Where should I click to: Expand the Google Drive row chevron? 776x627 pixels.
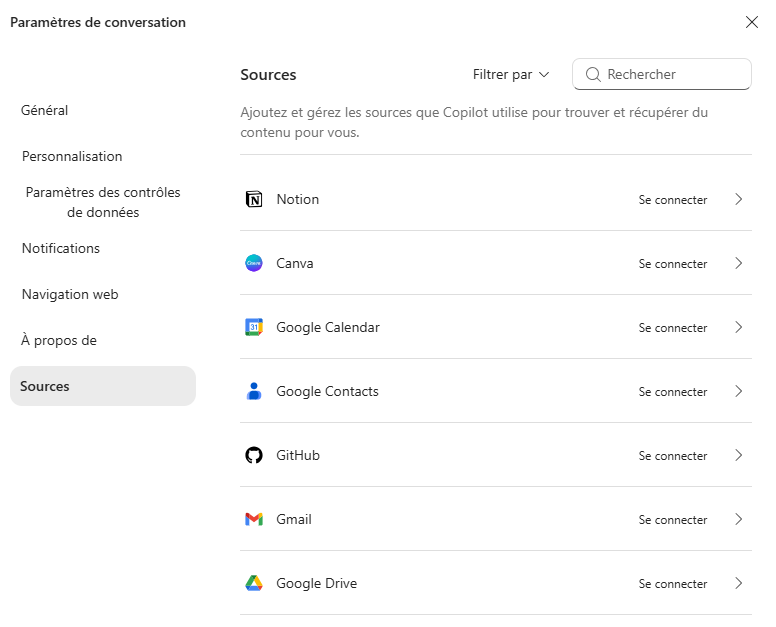[739, 583]
